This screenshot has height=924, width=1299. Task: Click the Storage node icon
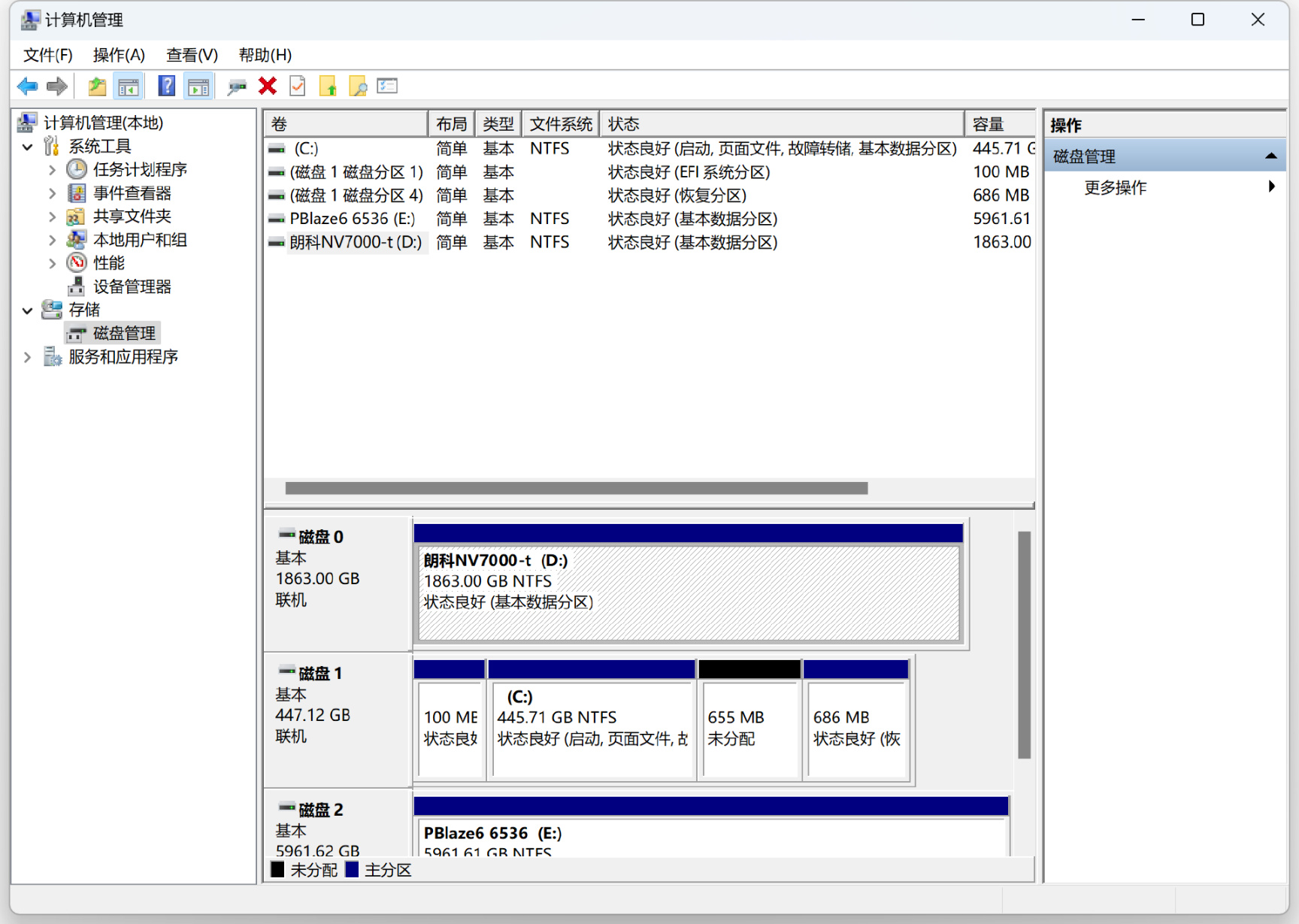tap(52, 310)
